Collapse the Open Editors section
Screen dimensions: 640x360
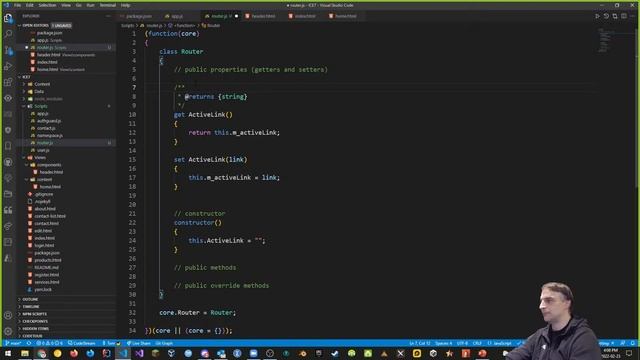pos(35,25)
